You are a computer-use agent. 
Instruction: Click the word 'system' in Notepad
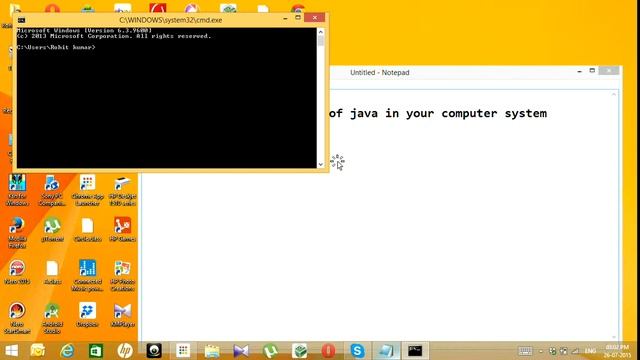(x=526, y=114)
